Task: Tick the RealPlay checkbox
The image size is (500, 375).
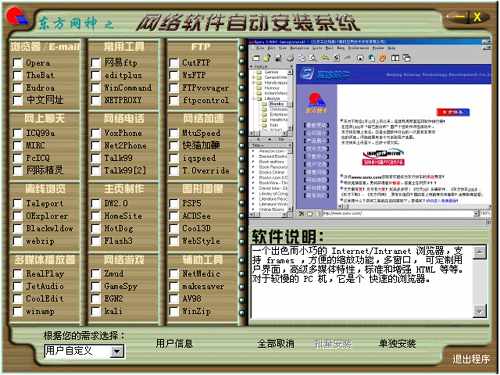Action: (17, 274)
